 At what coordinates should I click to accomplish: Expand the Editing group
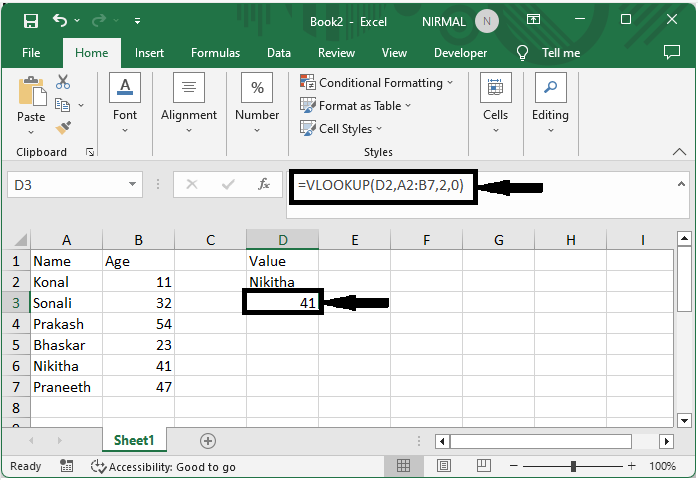[550, 103]
